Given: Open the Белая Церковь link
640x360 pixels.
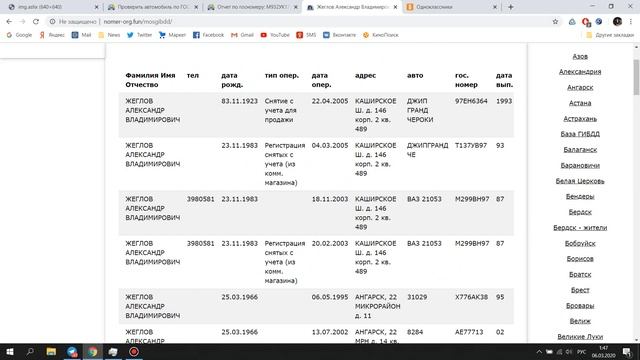Looking at the screenshot, I should tap(580, 181).
